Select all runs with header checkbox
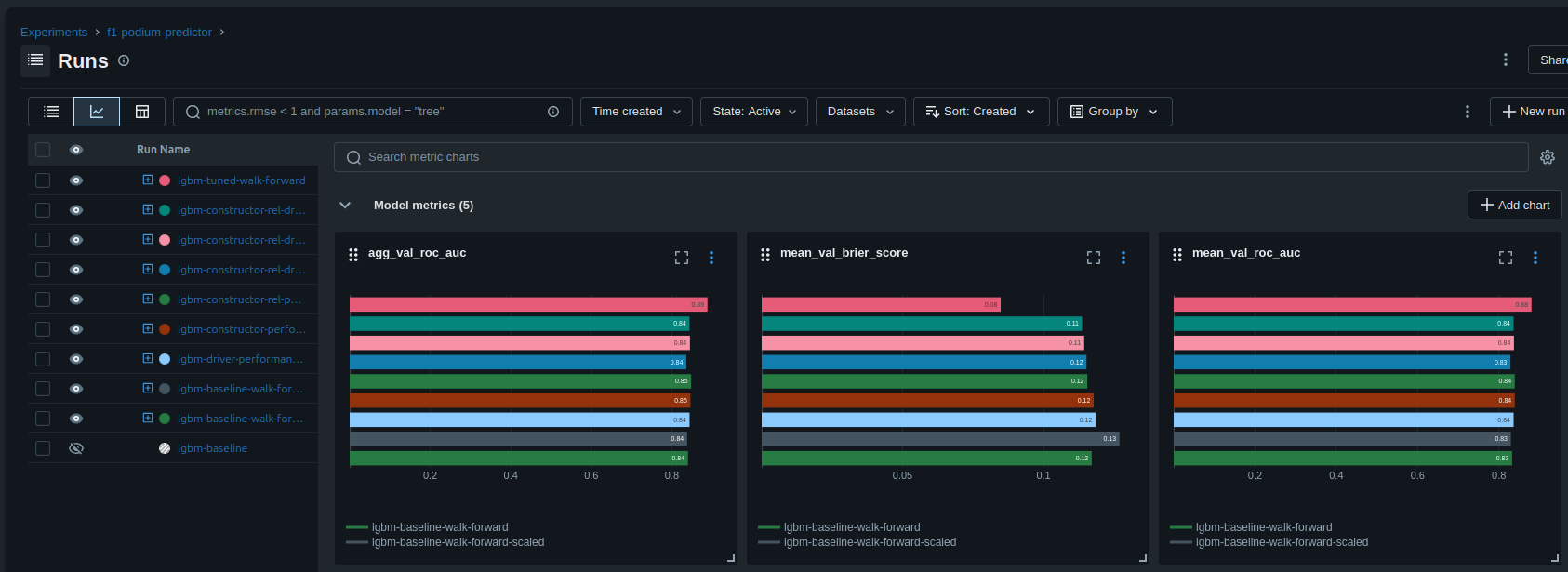This screenshot has height=572, width=1568. point(43,150)
